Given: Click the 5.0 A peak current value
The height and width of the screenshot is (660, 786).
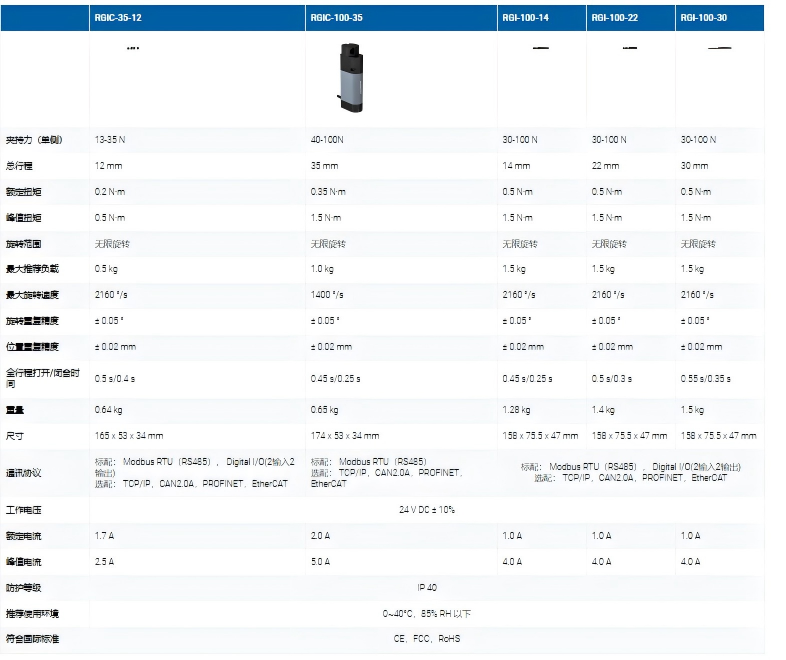Looking at the screenshot, I should (x=320, y=562).
